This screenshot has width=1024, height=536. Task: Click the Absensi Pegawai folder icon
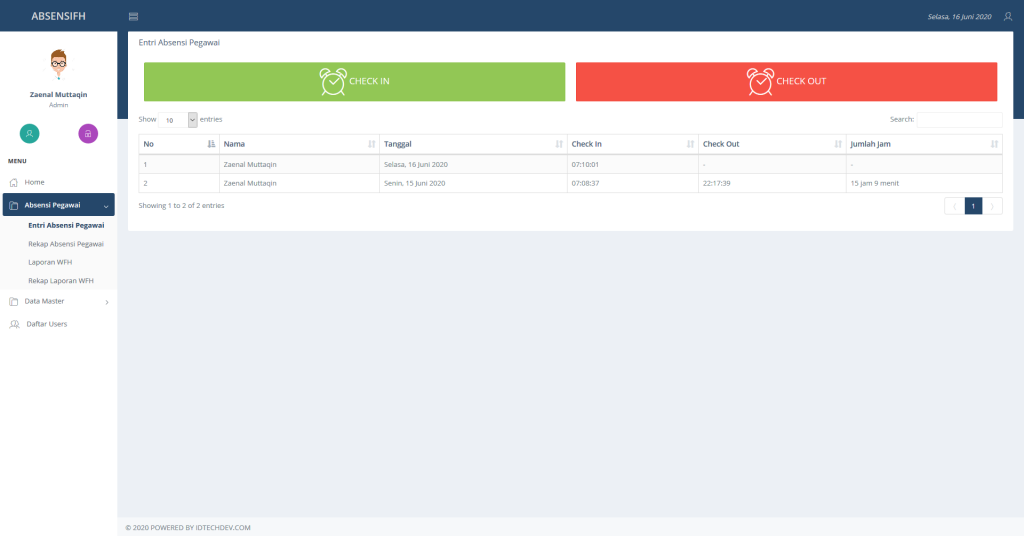coord(14,205)
